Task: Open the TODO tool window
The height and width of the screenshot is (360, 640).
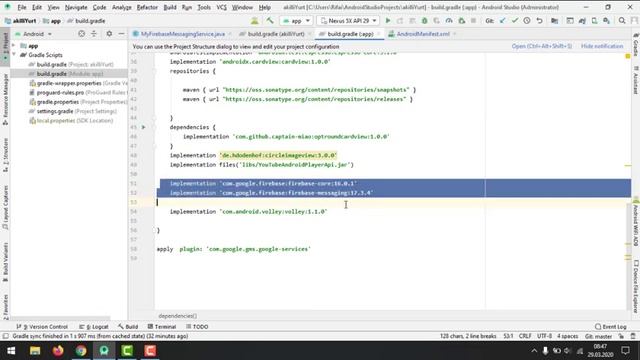Action: pos(197,327)
